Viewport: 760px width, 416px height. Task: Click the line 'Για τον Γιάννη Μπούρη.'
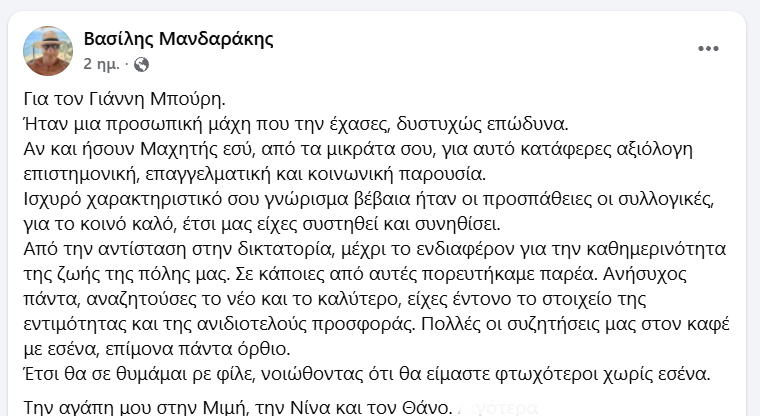coord(125,99)
